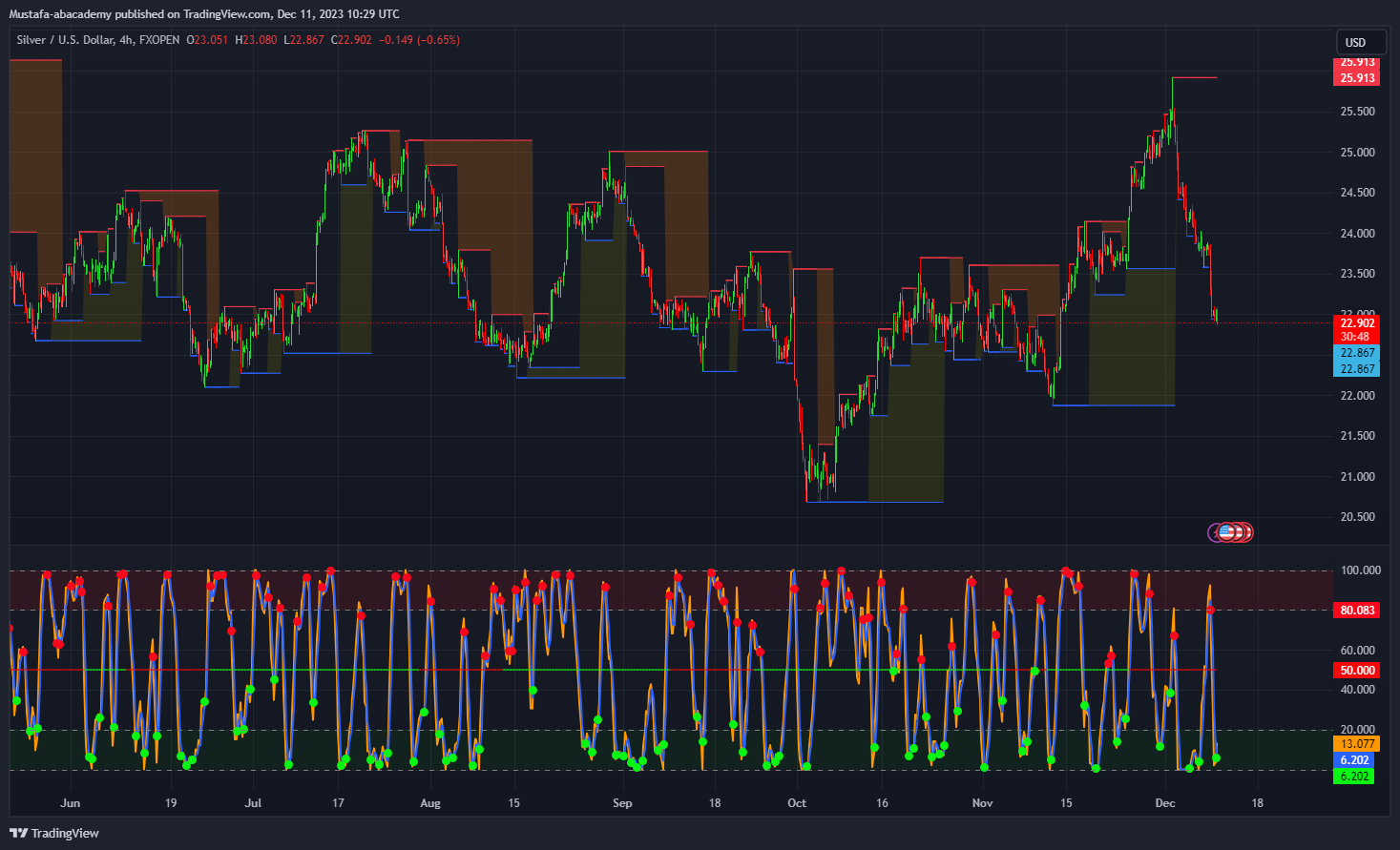Click the current price label 22.902
Image resolution: width=1400 pixels, height=850 pixels.
pyautogui.click(x=1356, y=323)
